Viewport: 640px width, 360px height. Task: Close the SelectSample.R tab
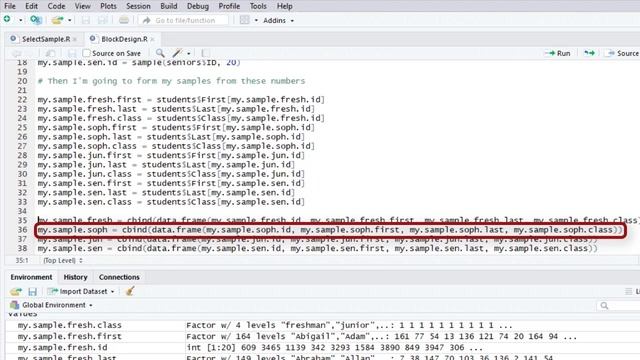point(75,39)
